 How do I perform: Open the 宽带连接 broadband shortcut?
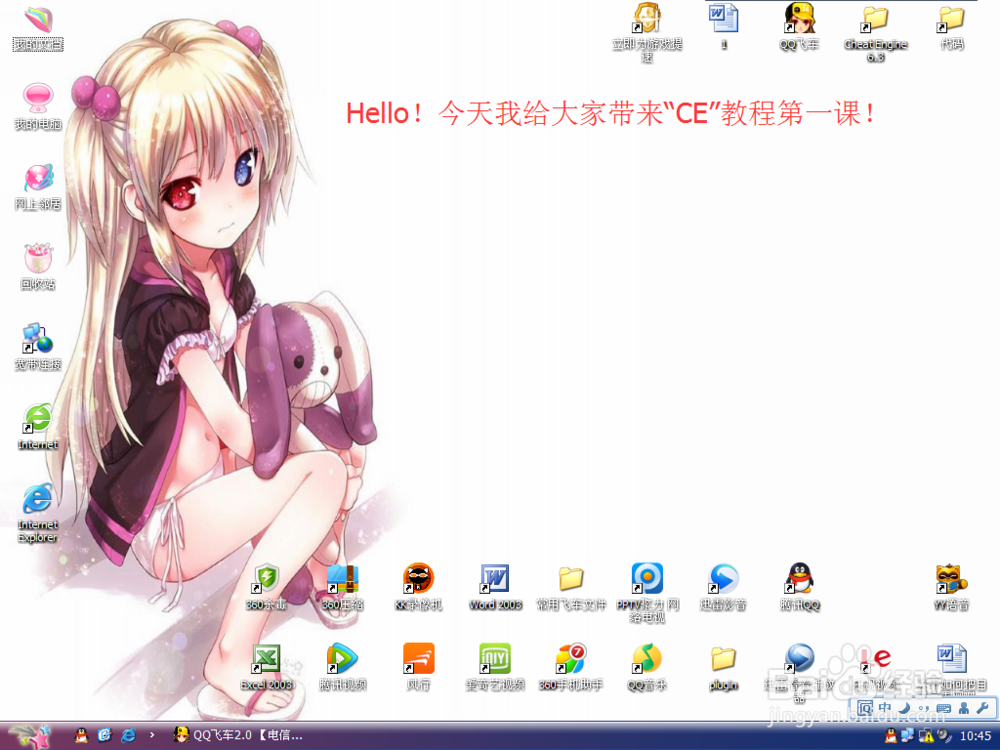point(38,347)
